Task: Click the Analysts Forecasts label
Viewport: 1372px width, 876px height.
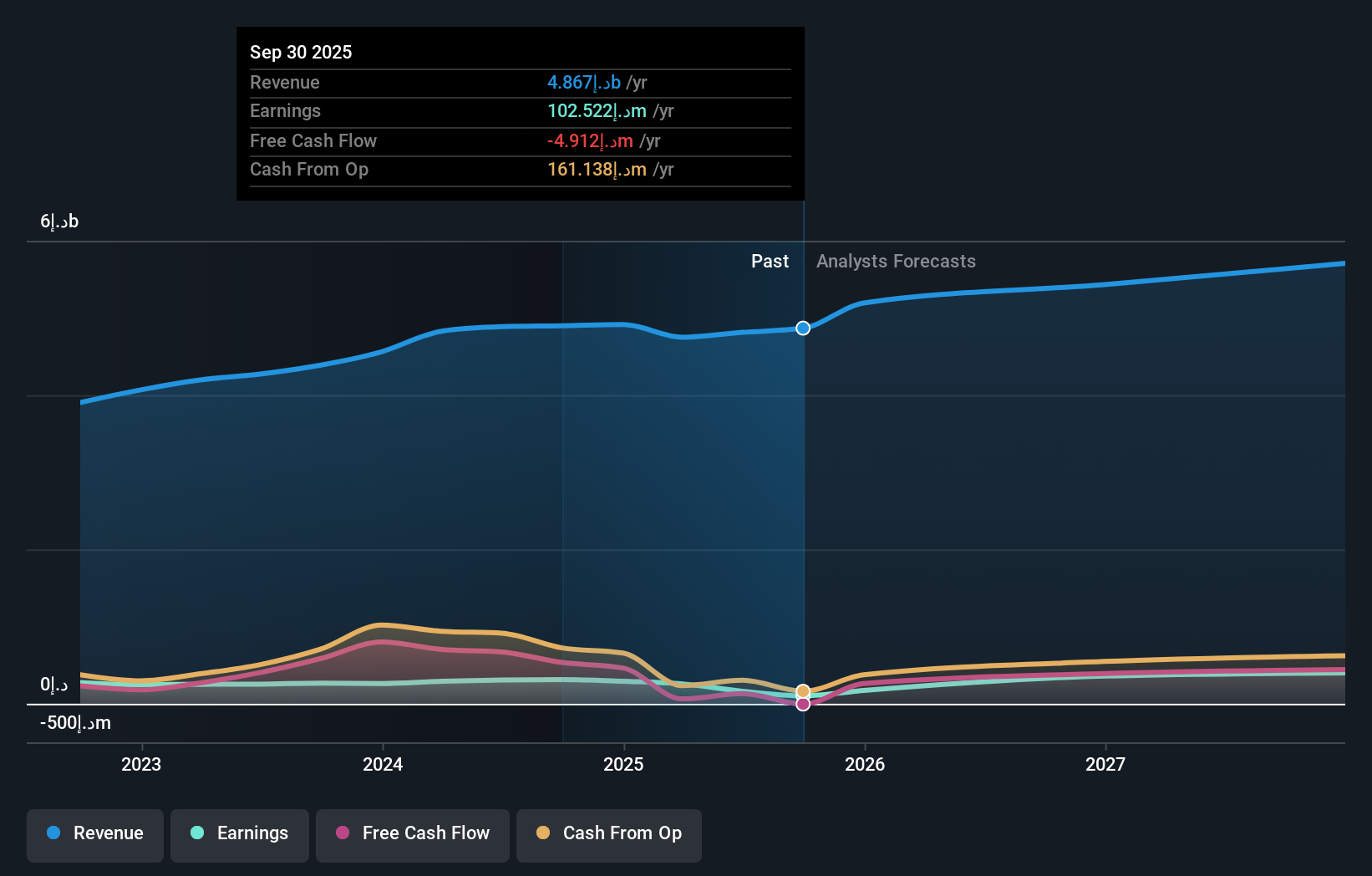Action: (895, 261)
